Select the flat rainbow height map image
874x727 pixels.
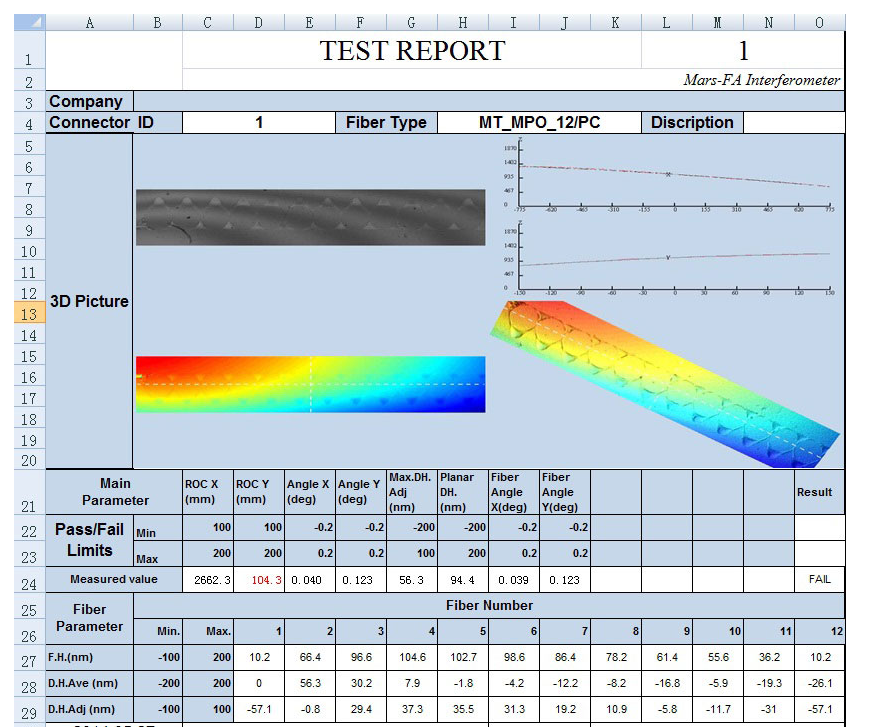click(x=310, y=385)
